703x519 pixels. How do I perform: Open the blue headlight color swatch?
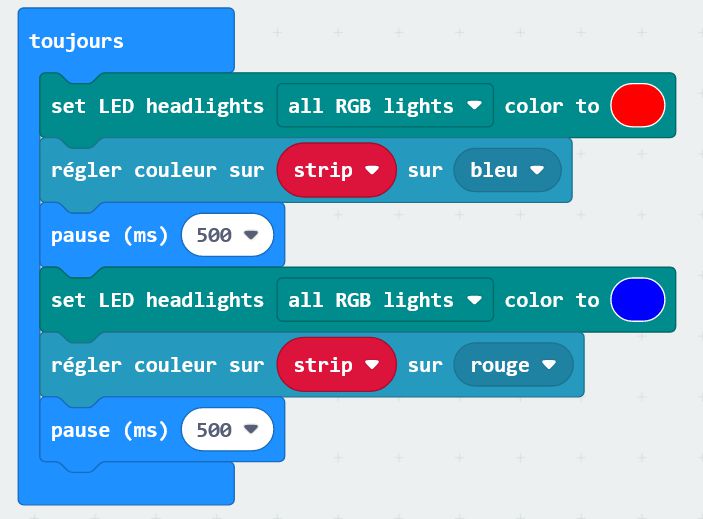click(x=638, y=300)
